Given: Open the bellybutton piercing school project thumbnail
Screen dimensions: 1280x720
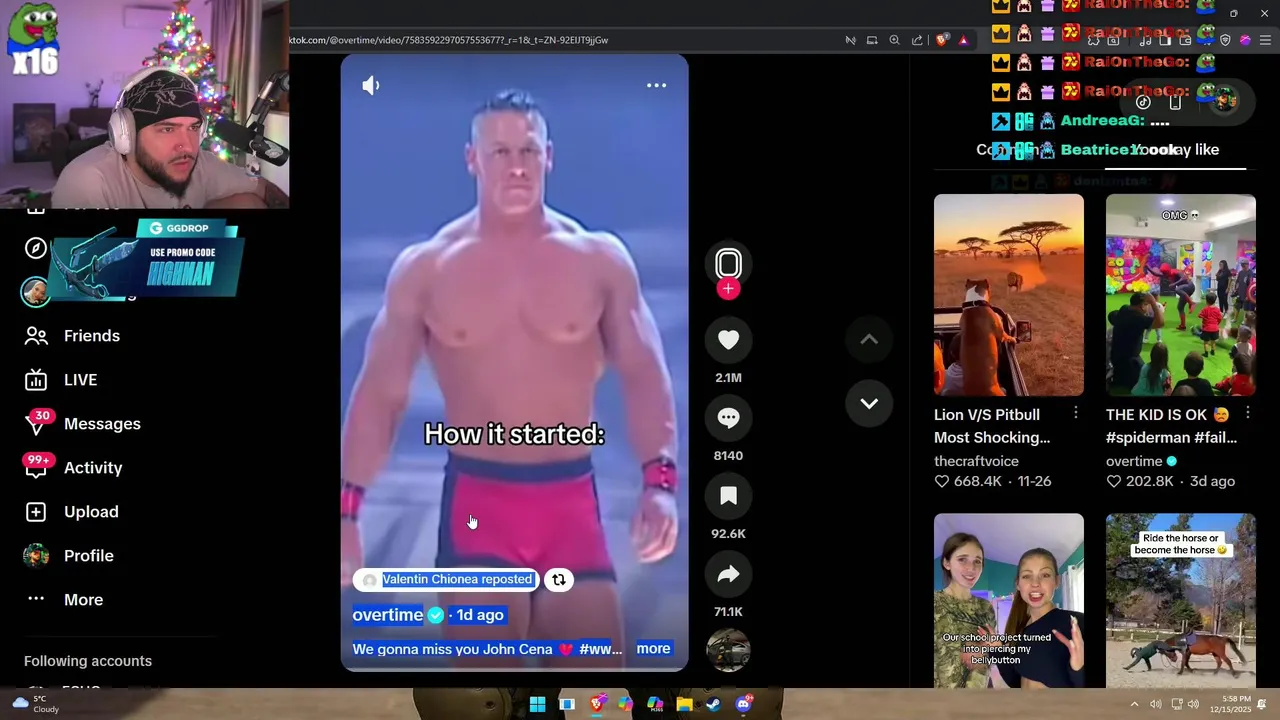Looking at the screenshot, I should point(1009,600).
